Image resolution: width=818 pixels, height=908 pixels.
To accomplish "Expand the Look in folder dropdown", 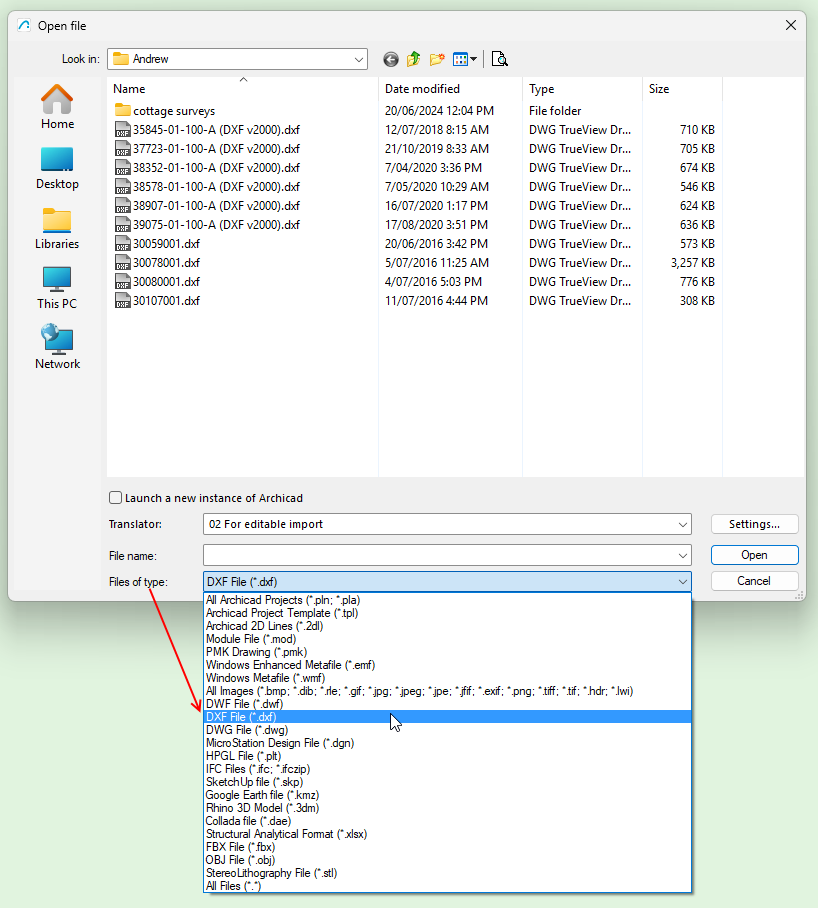I will pos(358,59).
